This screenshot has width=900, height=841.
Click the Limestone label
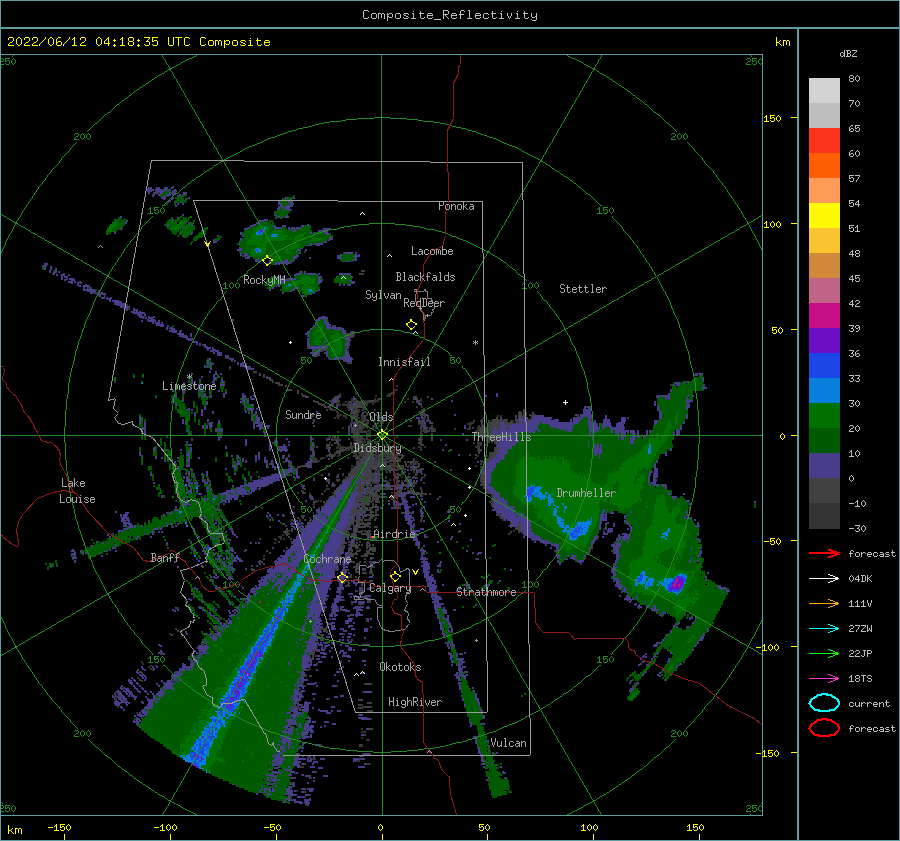pos(189,386)
